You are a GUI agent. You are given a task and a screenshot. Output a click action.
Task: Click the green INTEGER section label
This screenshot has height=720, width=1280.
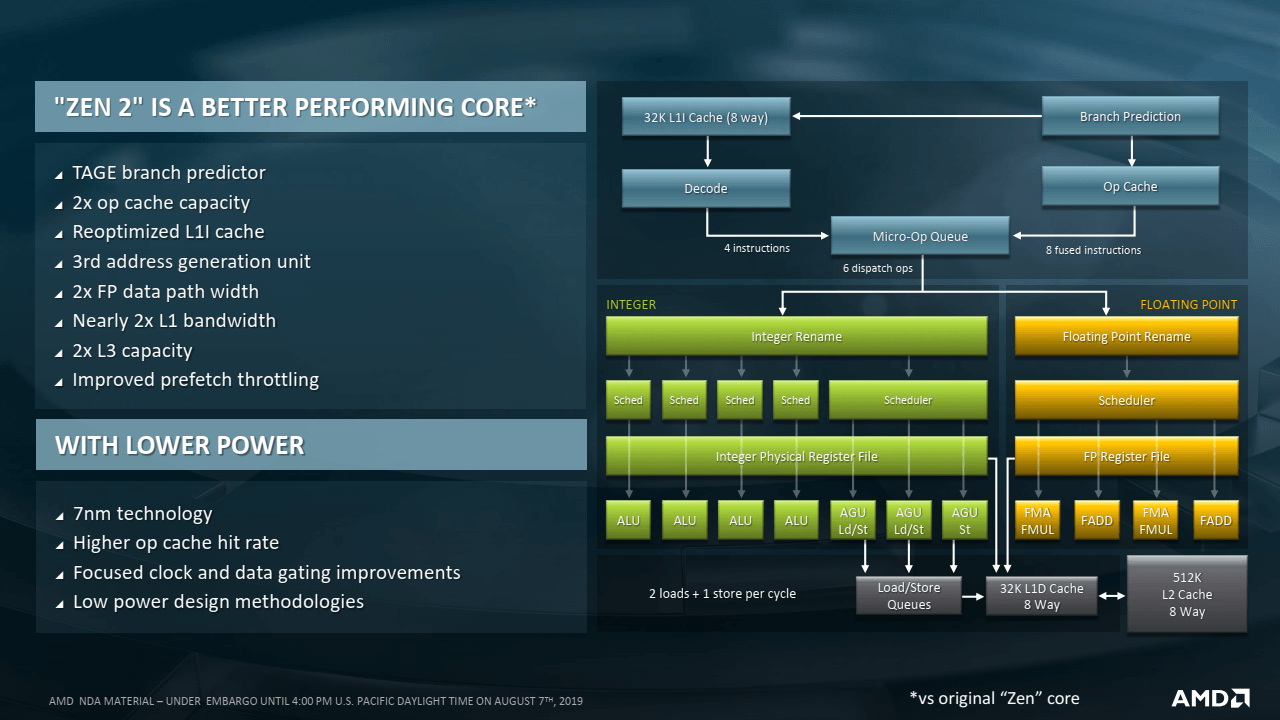coord(631,304)
